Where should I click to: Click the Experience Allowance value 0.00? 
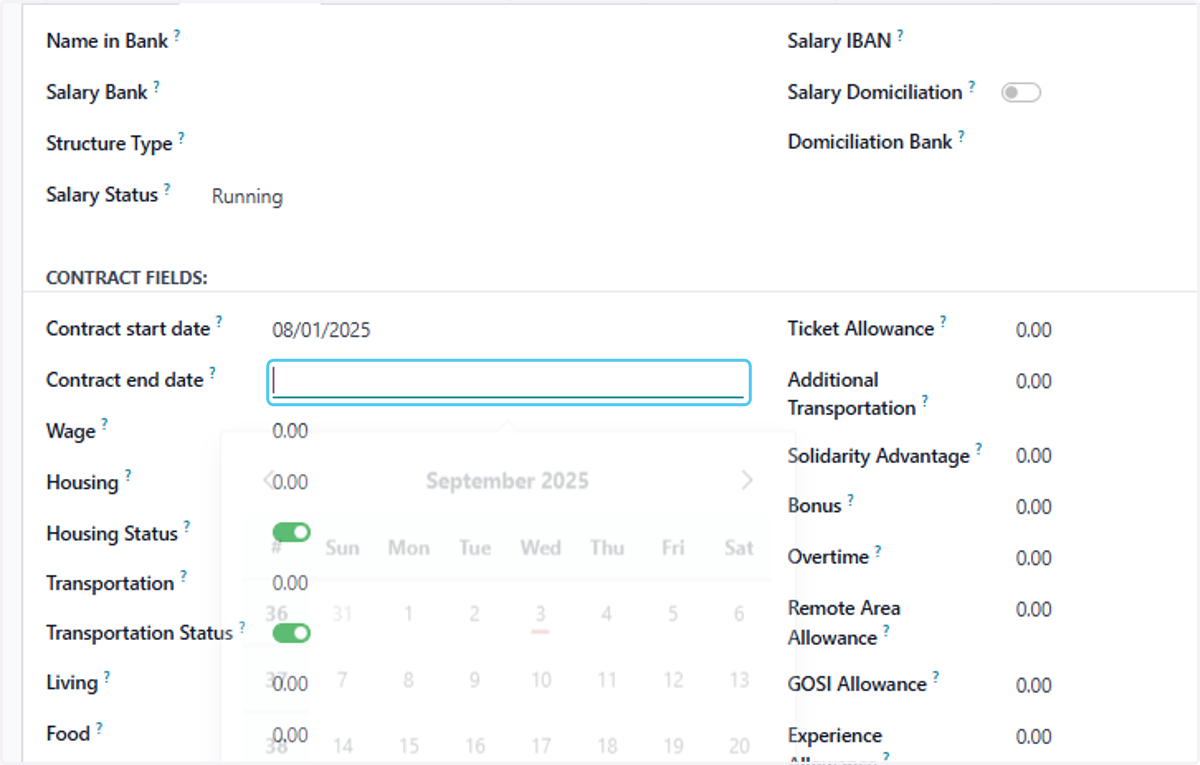coord(1033,737)
